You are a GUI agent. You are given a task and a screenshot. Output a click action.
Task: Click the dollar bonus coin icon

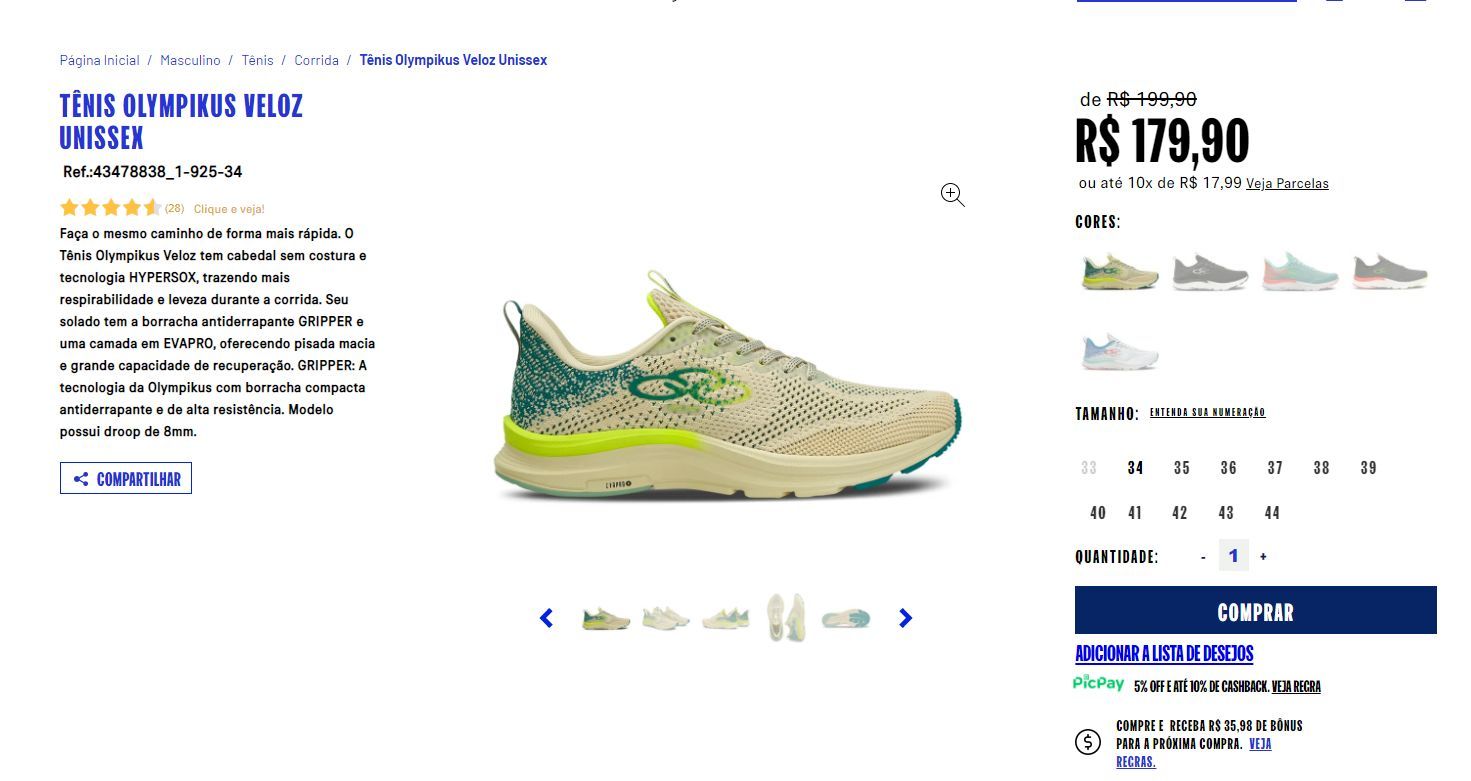(x=1088, y=742)
